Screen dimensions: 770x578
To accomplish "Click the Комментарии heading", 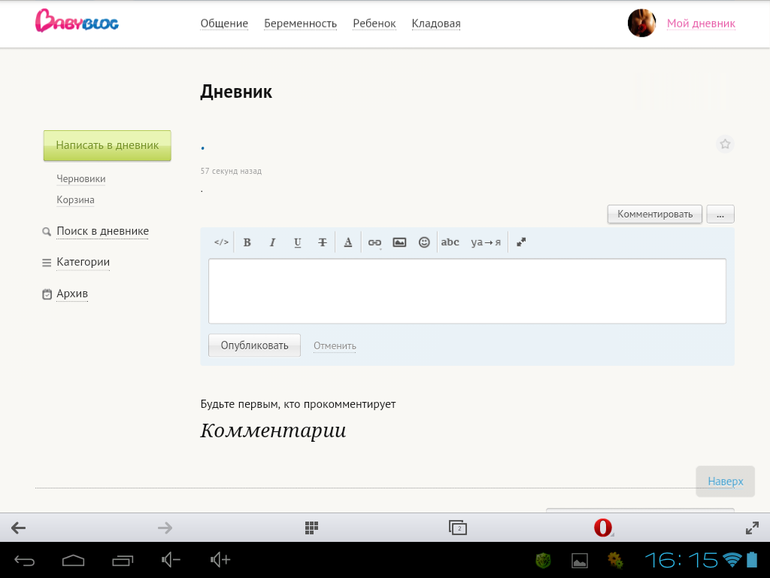I will click(x=273, y=431).
